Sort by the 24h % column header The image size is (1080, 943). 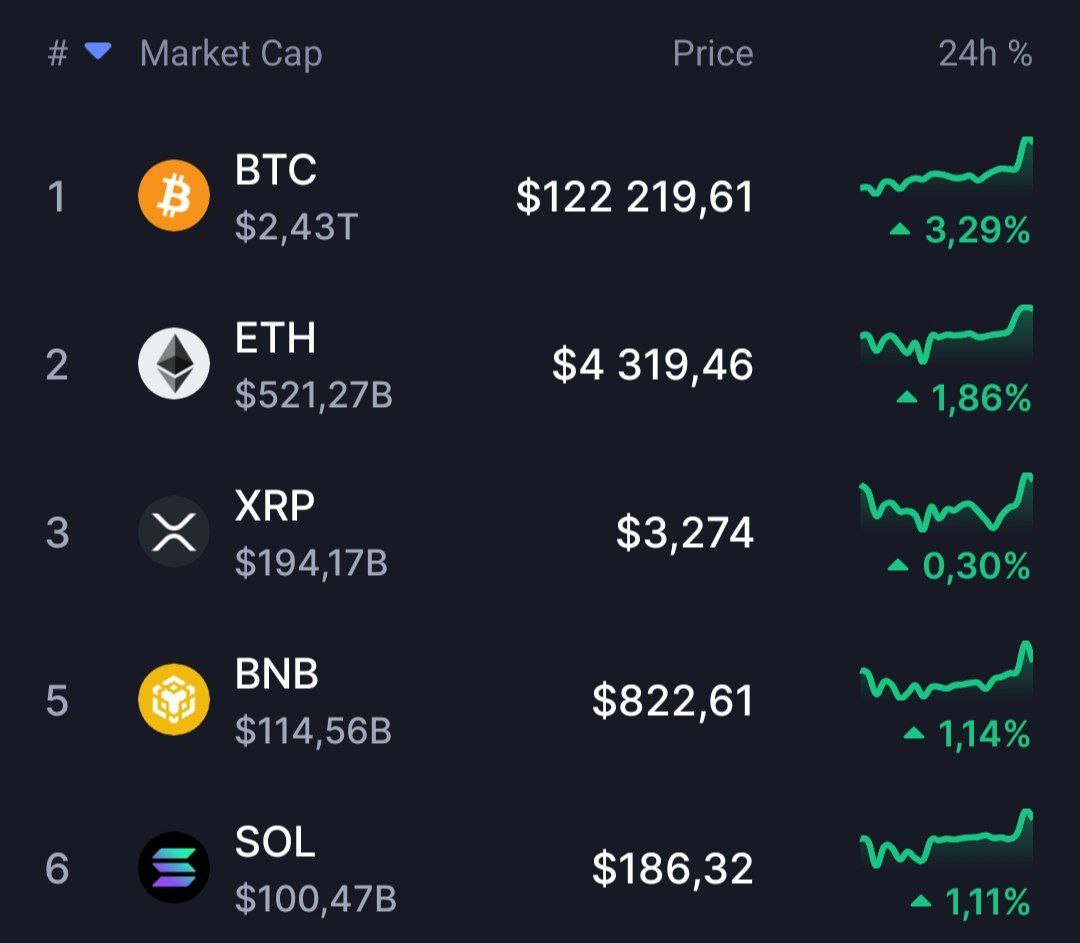pyautogui.click(x=985, y=53)
